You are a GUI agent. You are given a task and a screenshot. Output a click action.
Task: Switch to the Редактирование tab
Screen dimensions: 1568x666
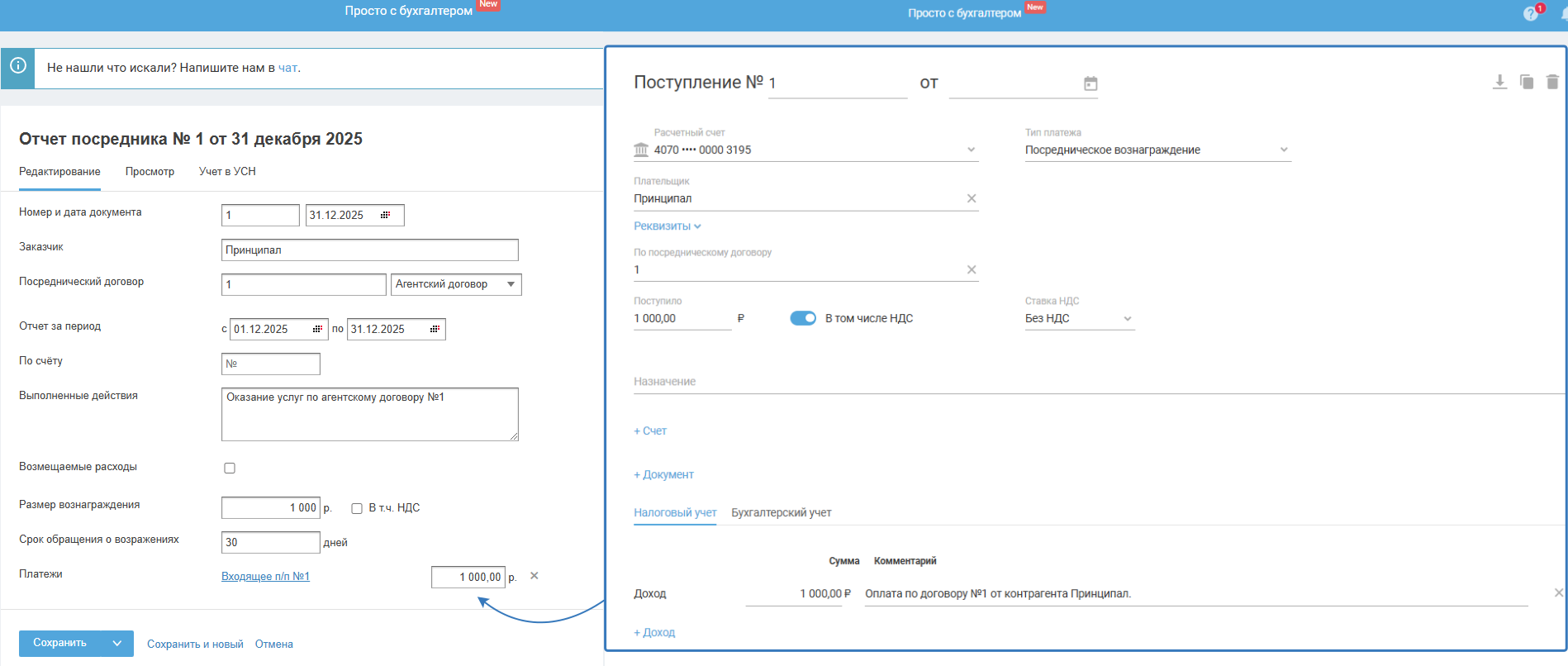pos(59,171)
